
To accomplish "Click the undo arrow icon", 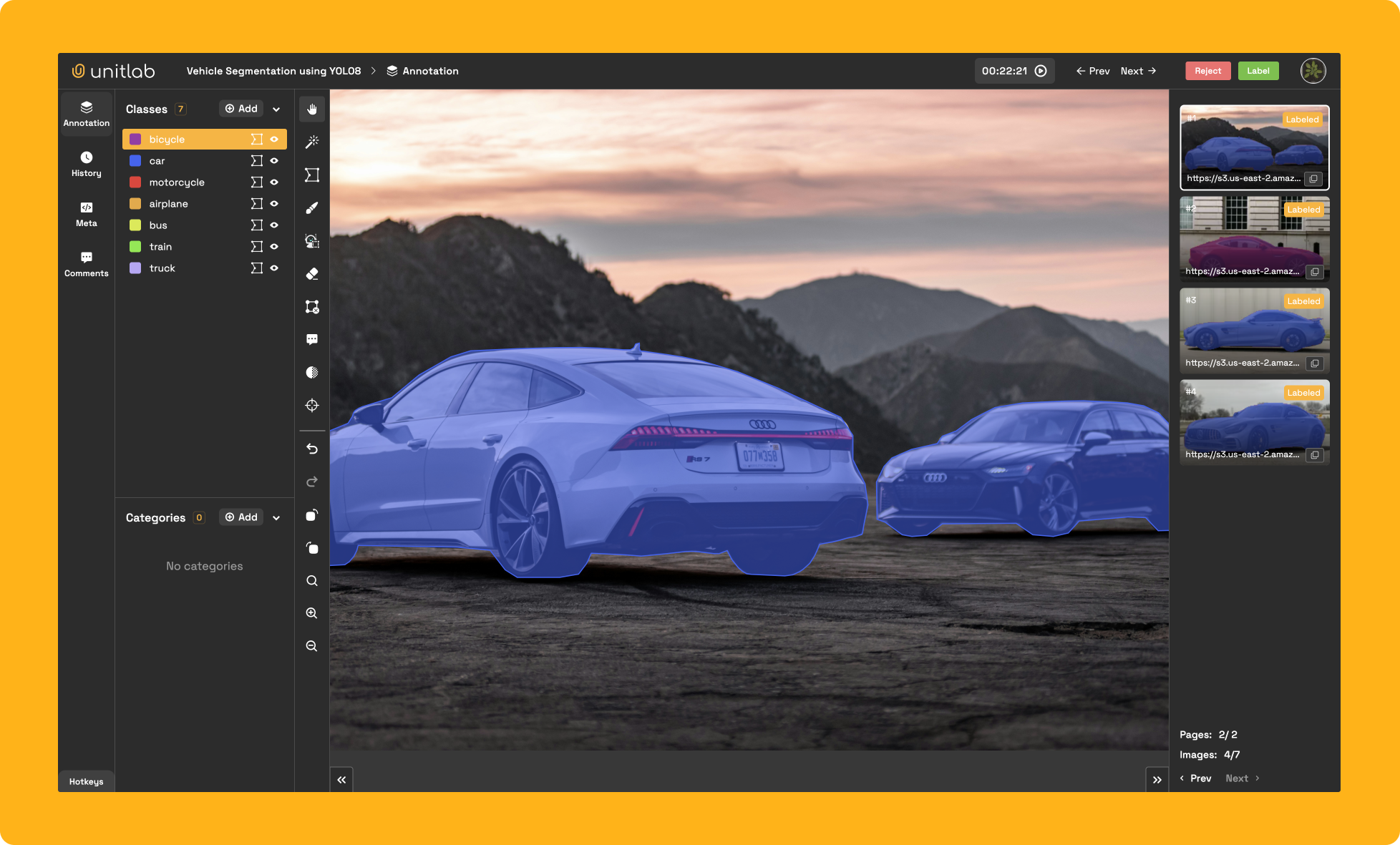I will 312,449.
